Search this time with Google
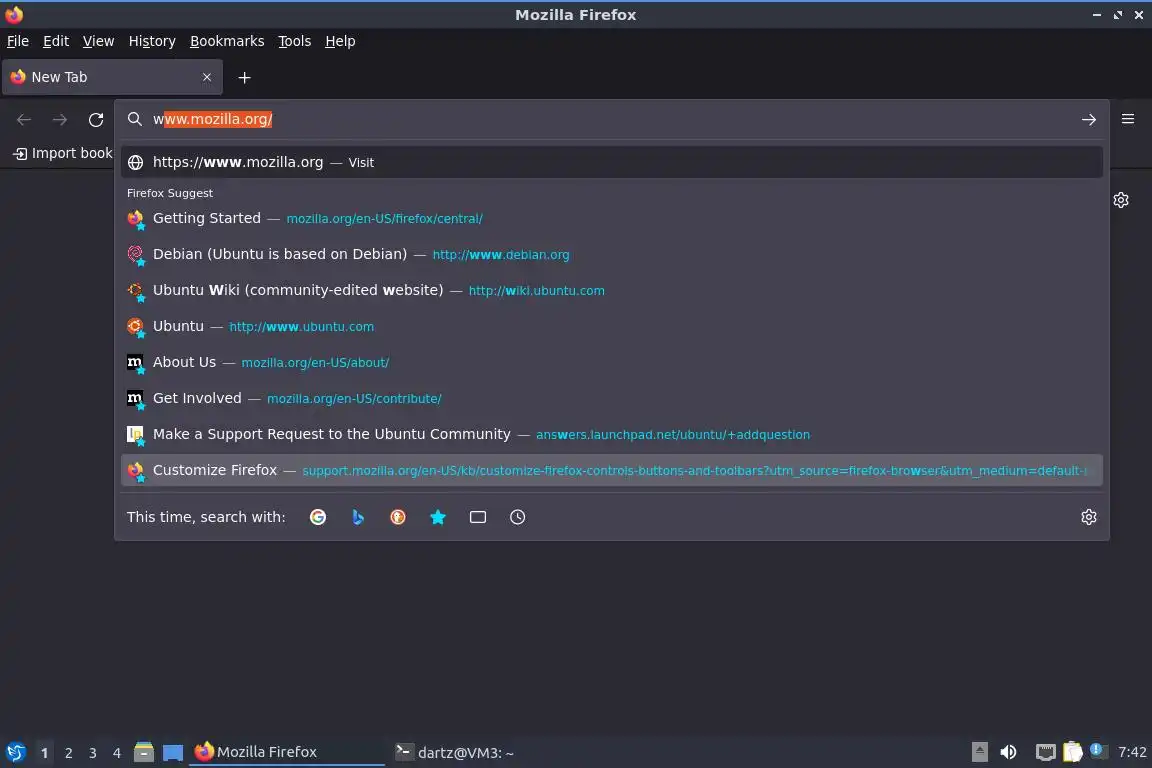The image size is (1152, 768). tap(317, 517)
